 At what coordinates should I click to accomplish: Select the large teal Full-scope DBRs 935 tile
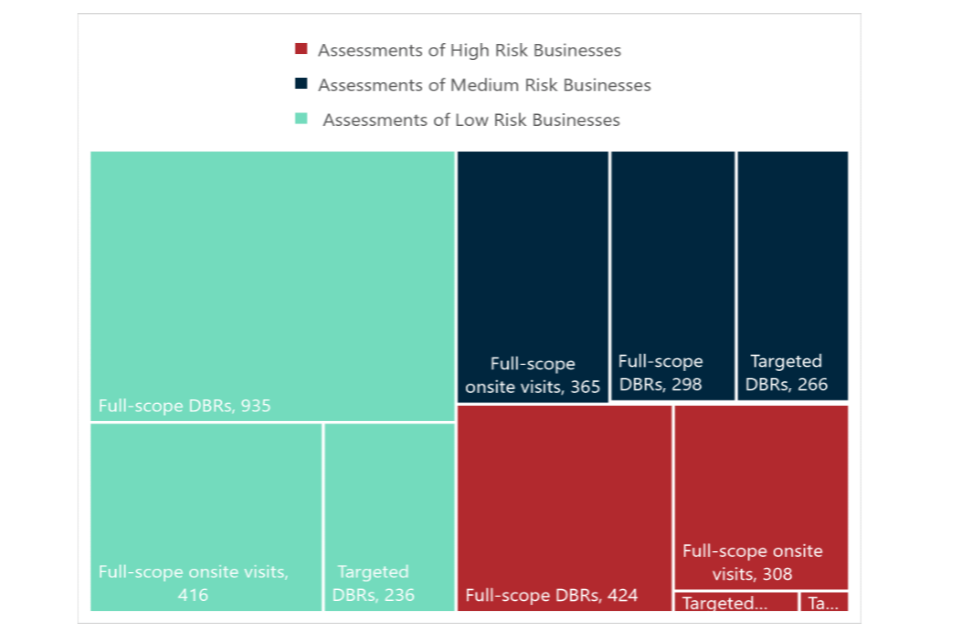272,285
